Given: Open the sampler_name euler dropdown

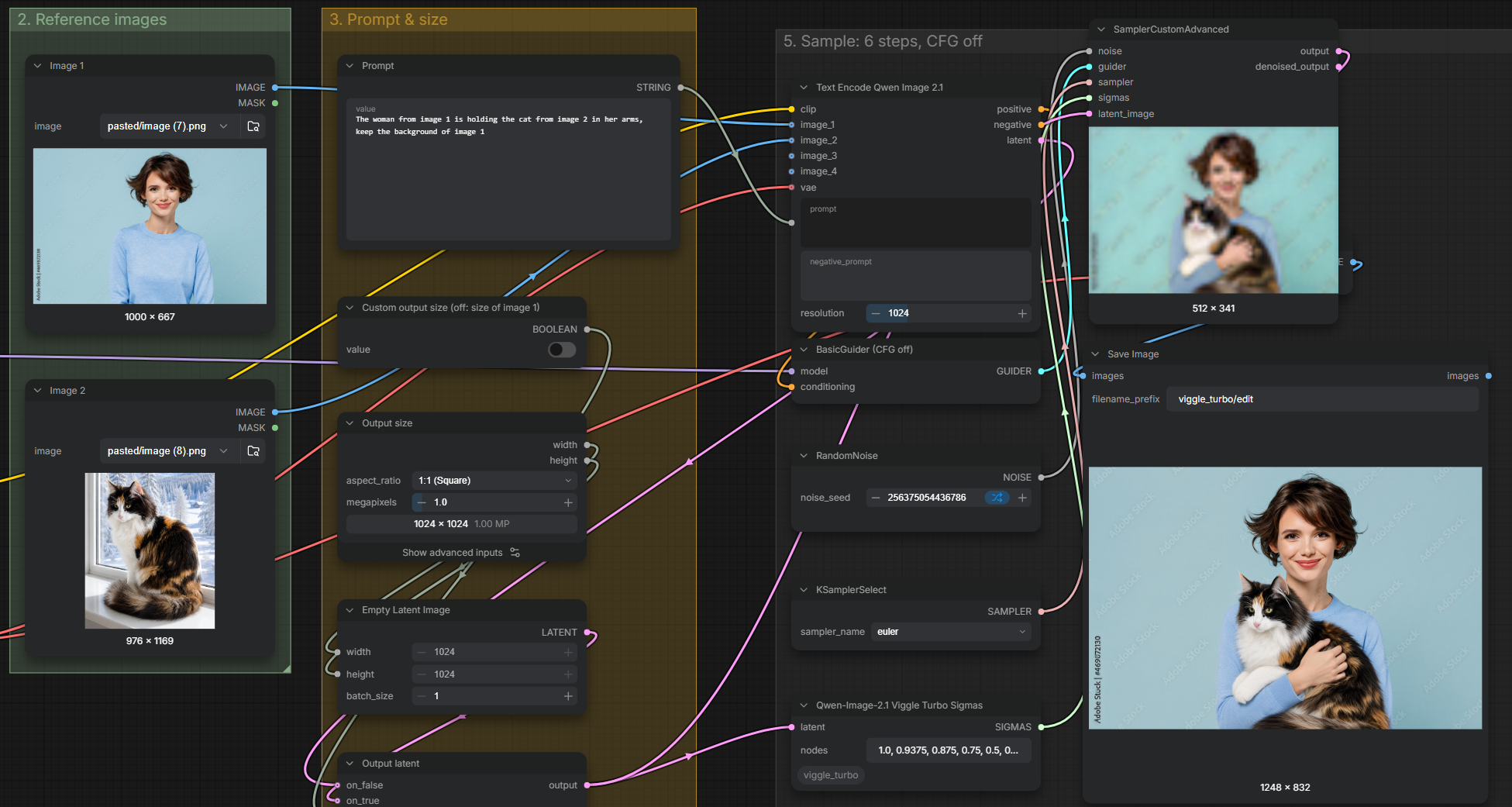Looking at the screenshot, I should point(951,632).
